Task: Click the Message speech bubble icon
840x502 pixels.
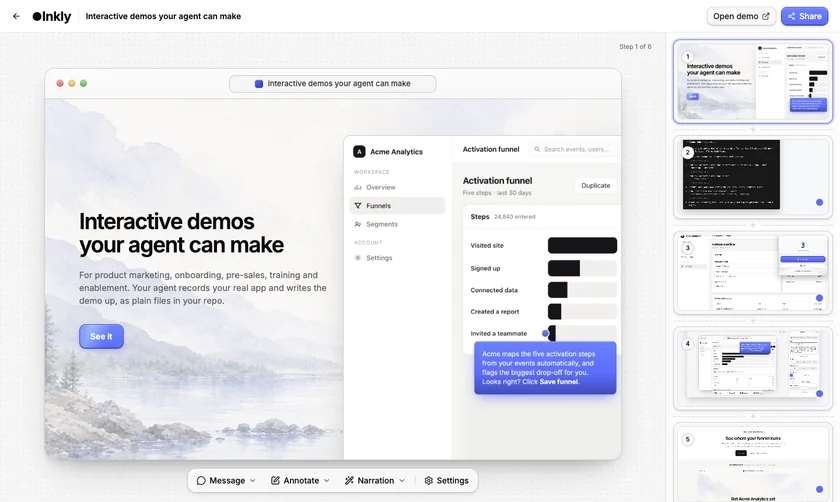Action: 201,481
